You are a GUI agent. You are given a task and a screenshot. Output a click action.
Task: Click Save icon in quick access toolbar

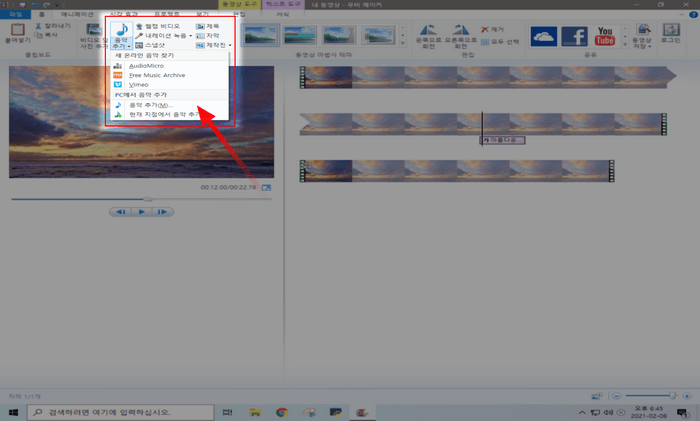(22, 4)
